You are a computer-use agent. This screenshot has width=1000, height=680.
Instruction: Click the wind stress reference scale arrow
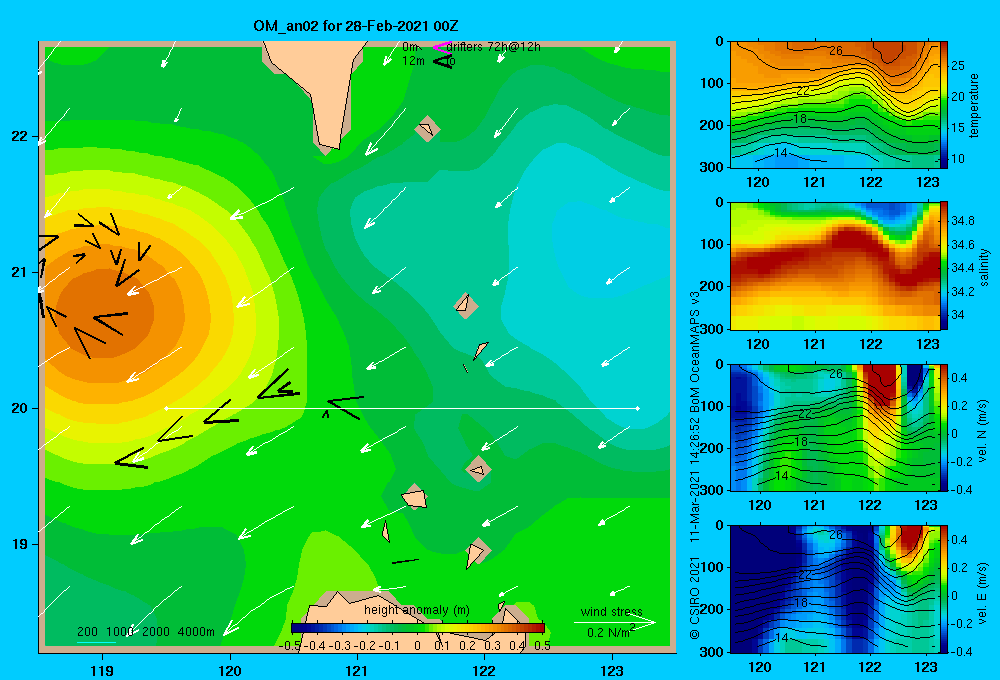[x=614, y=622]
